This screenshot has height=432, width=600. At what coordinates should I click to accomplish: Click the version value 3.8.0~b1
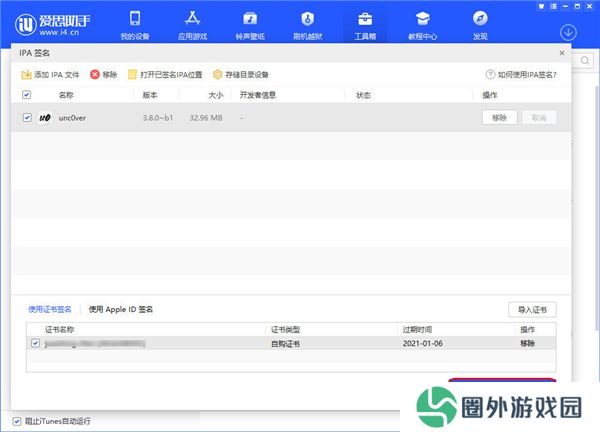click(158, 118)
